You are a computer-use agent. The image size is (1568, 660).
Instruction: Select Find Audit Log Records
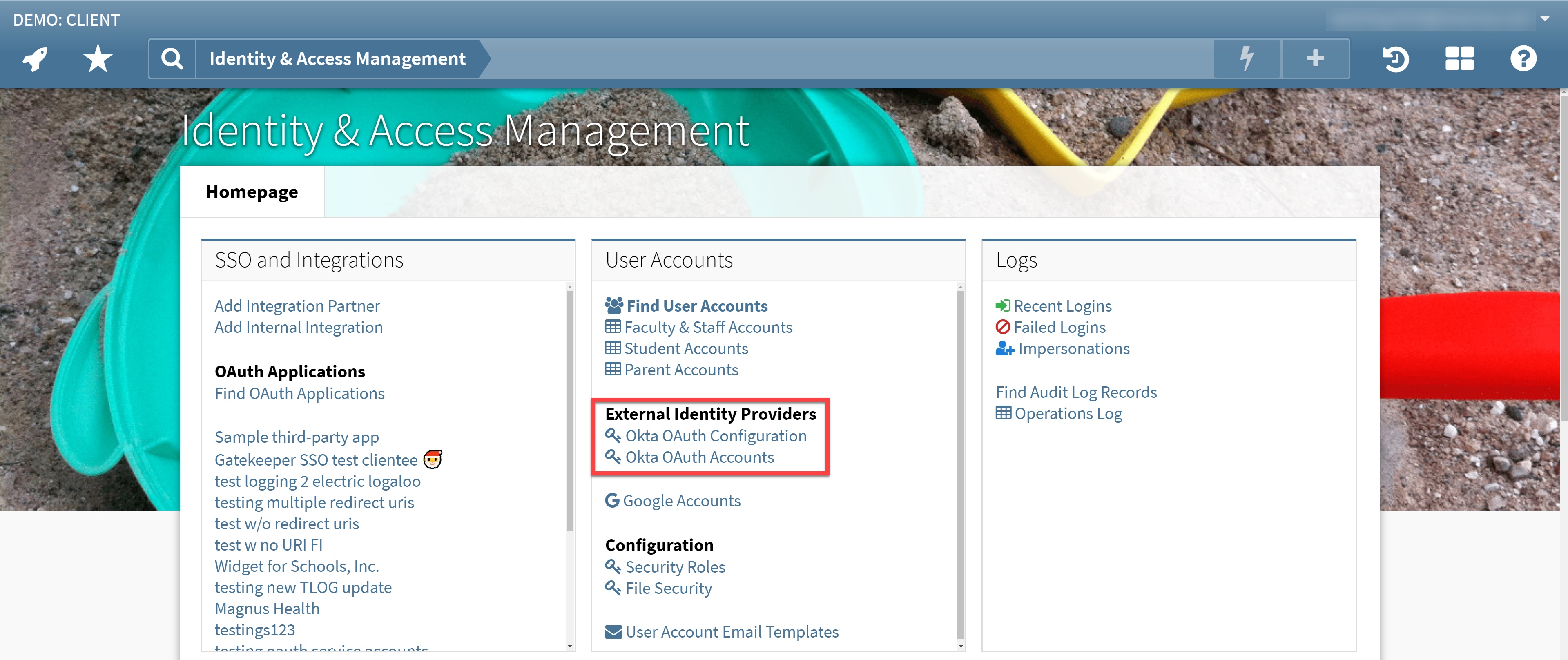point(1076,392)
